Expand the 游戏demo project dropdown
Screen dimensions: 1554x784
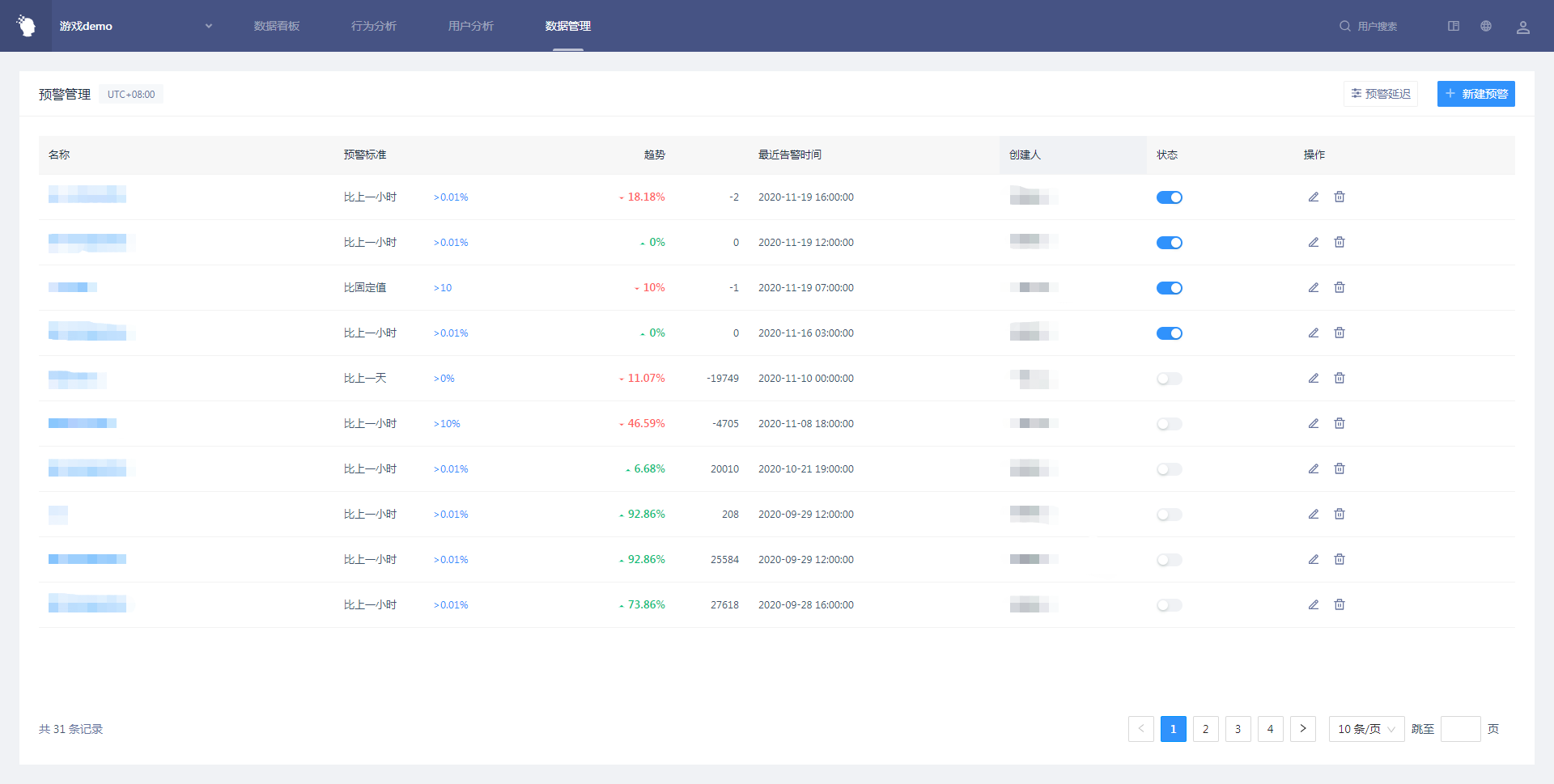click(208, 26)
